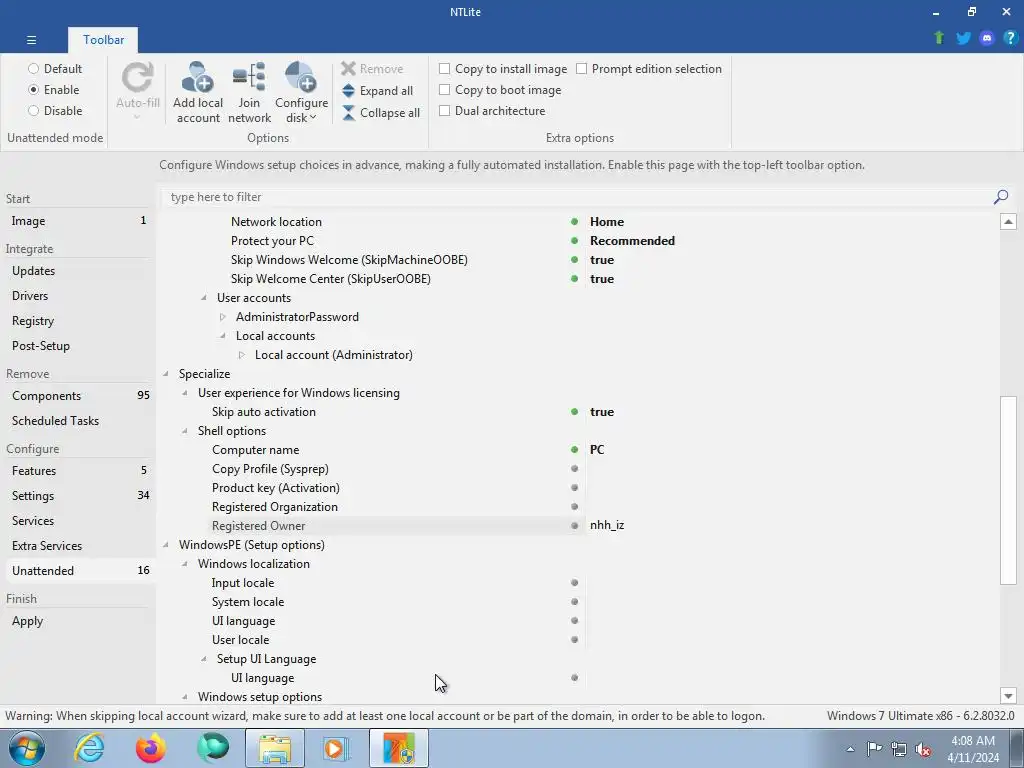Open the Components sidebar page
1024x768 pixels.
coord(78,396)
